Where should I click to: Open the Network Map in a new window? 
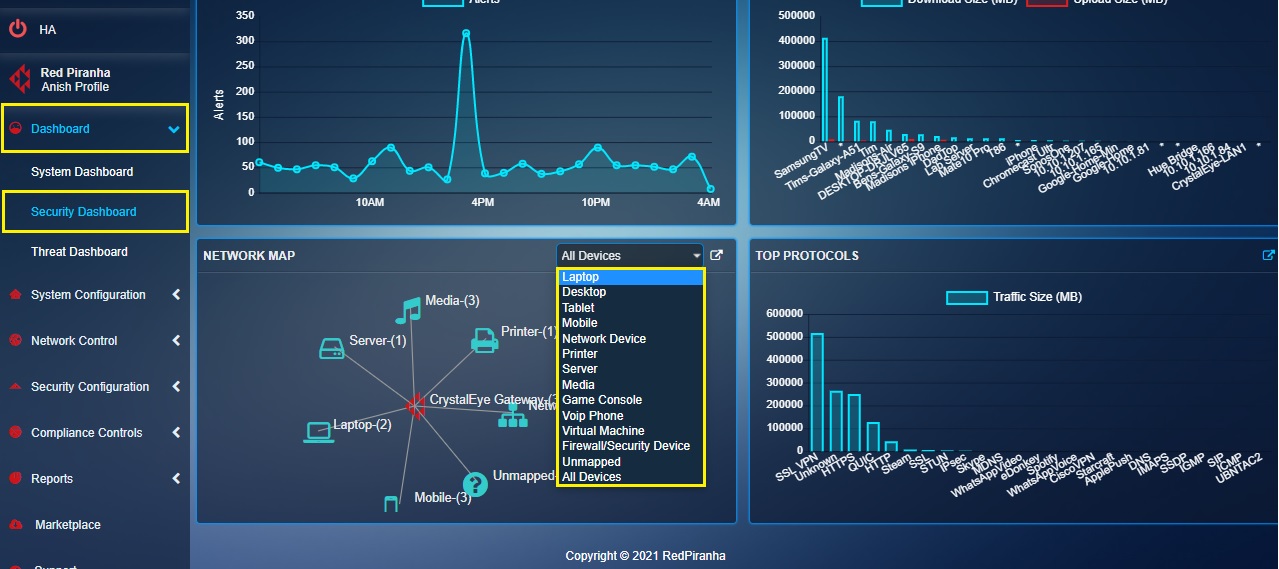[x=716, y=255]
